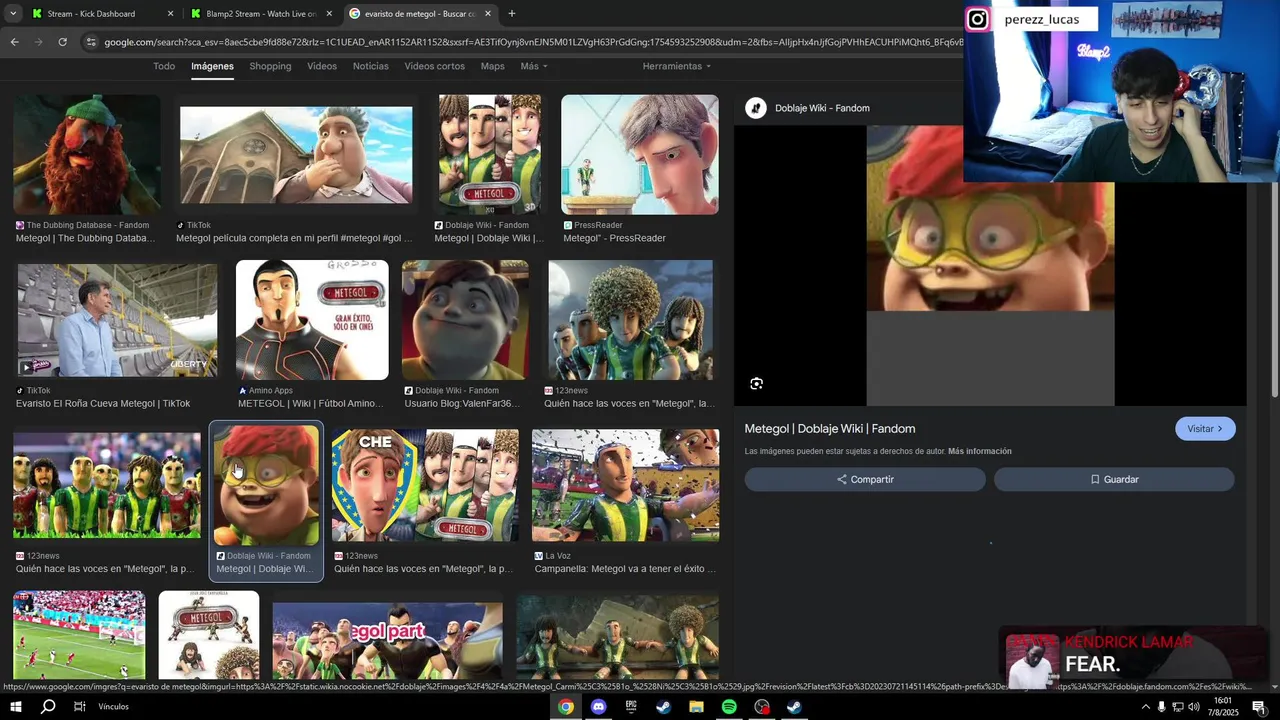This screenshot has width=1280, height=720.
Task: Open the taskbar clock showing 16:01
Action: pyautogui.click(x=1222, y=706)
